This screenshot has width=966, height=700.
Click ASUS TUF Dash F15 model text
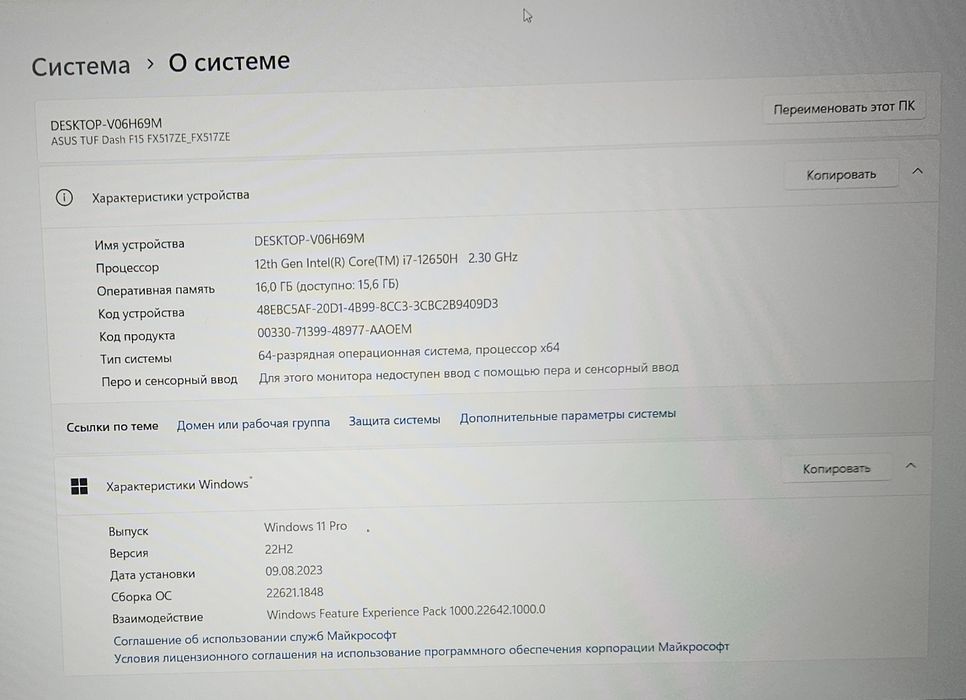140,139
